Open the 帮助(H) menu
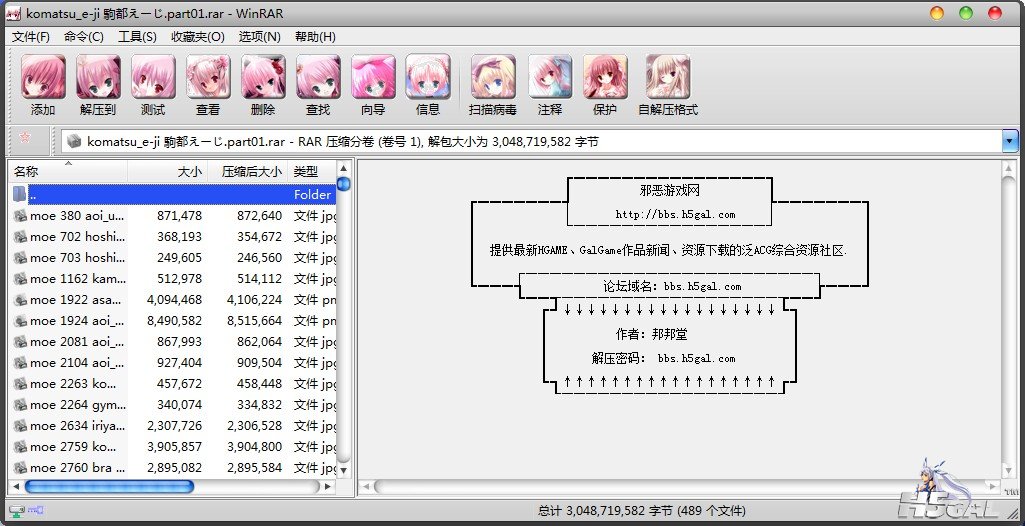Image resolution: width=1025 pixels, height=526 pixels. pyautogui.click(x=315, y=37)
